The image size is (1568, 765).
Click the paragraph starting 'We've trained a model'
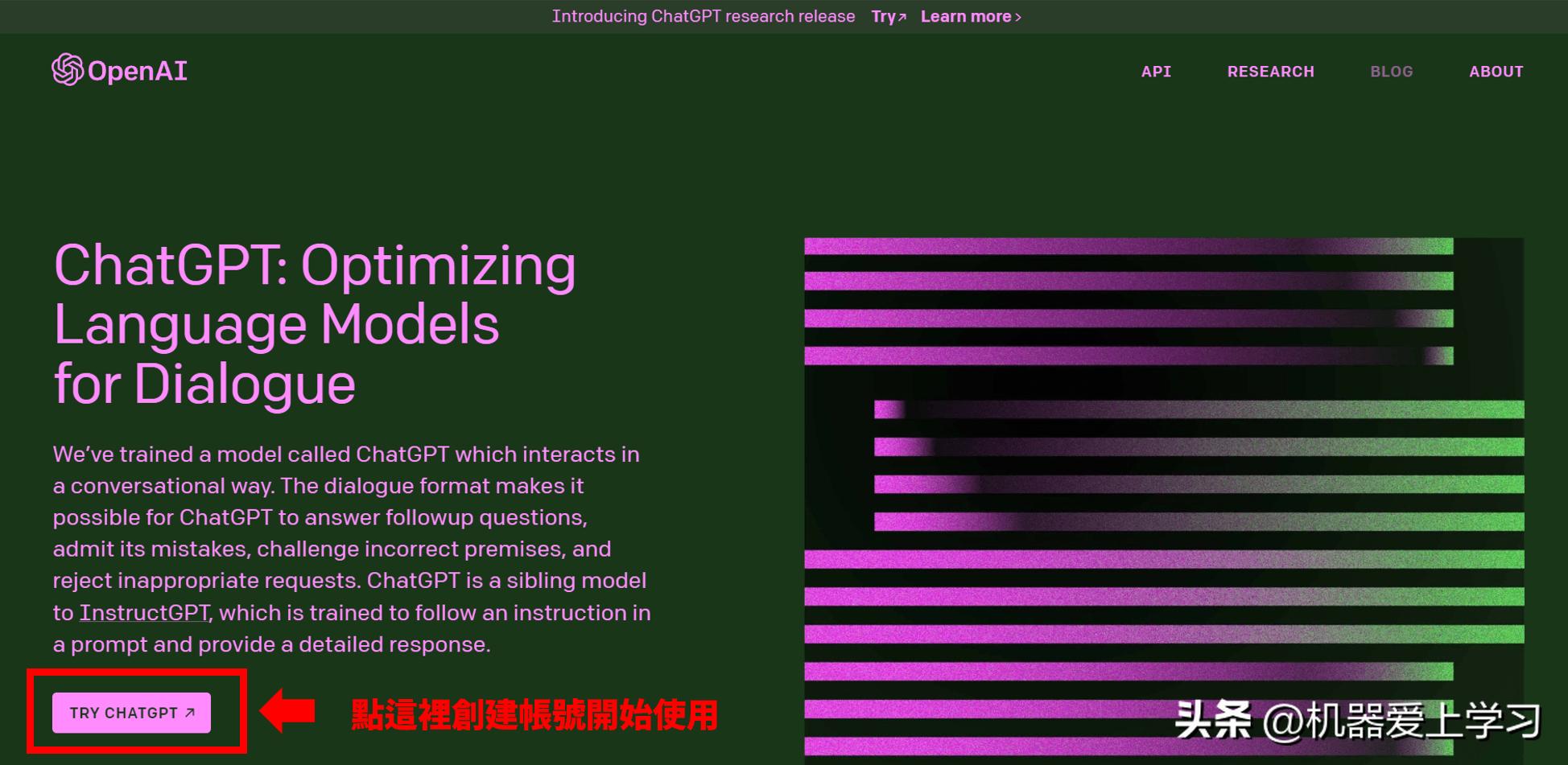click(352, 549)
